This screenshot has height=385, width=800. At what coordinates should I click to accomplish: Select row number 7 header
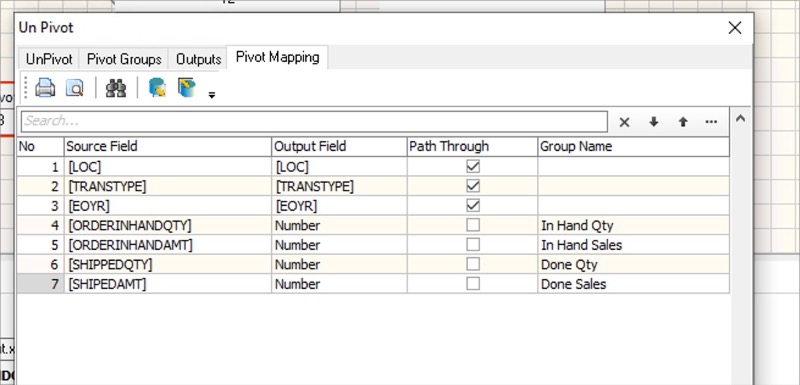40,284
